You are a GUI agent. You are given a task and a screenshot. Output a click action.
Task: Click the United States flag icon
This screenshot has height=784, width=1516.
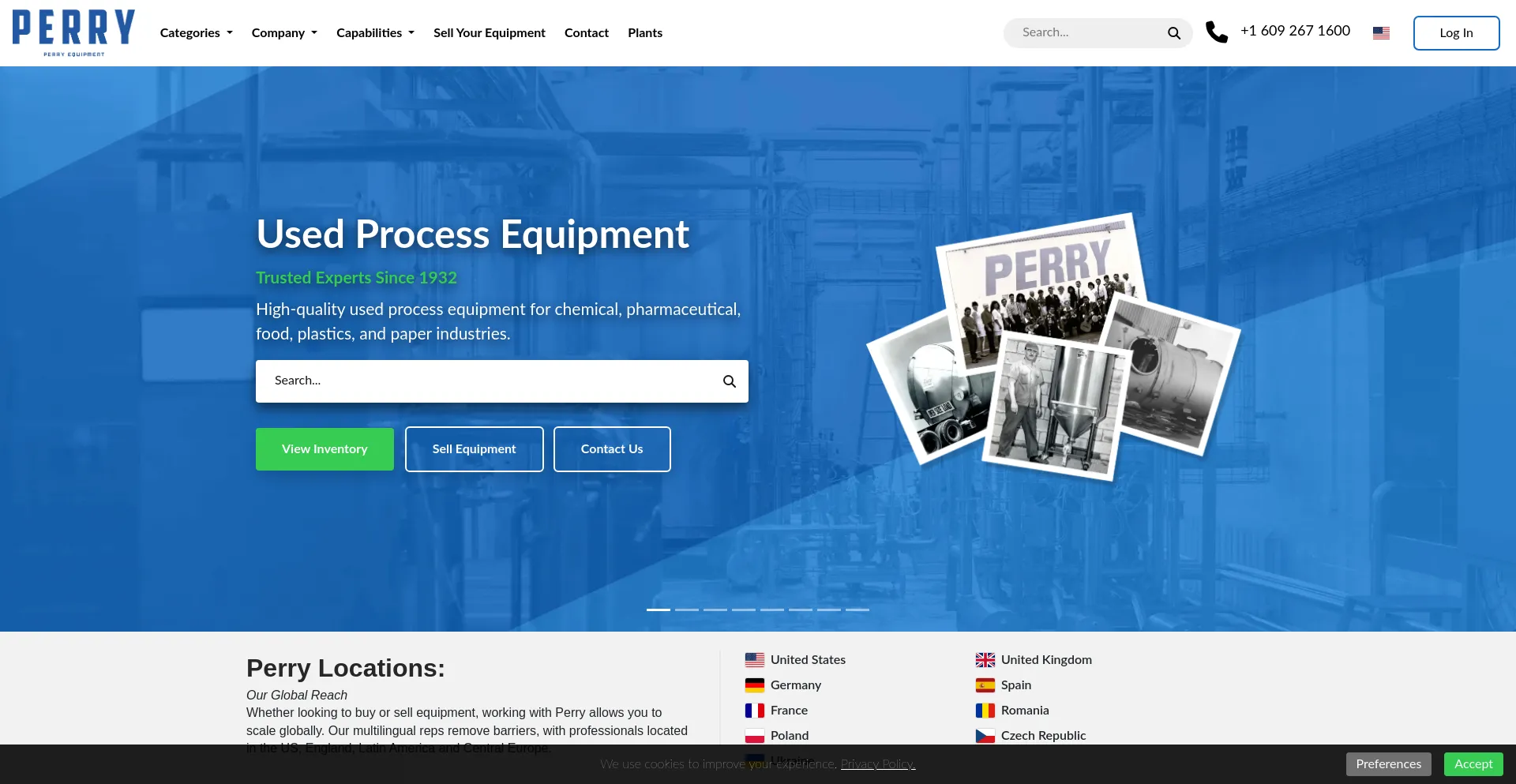(x=755, y=660)
